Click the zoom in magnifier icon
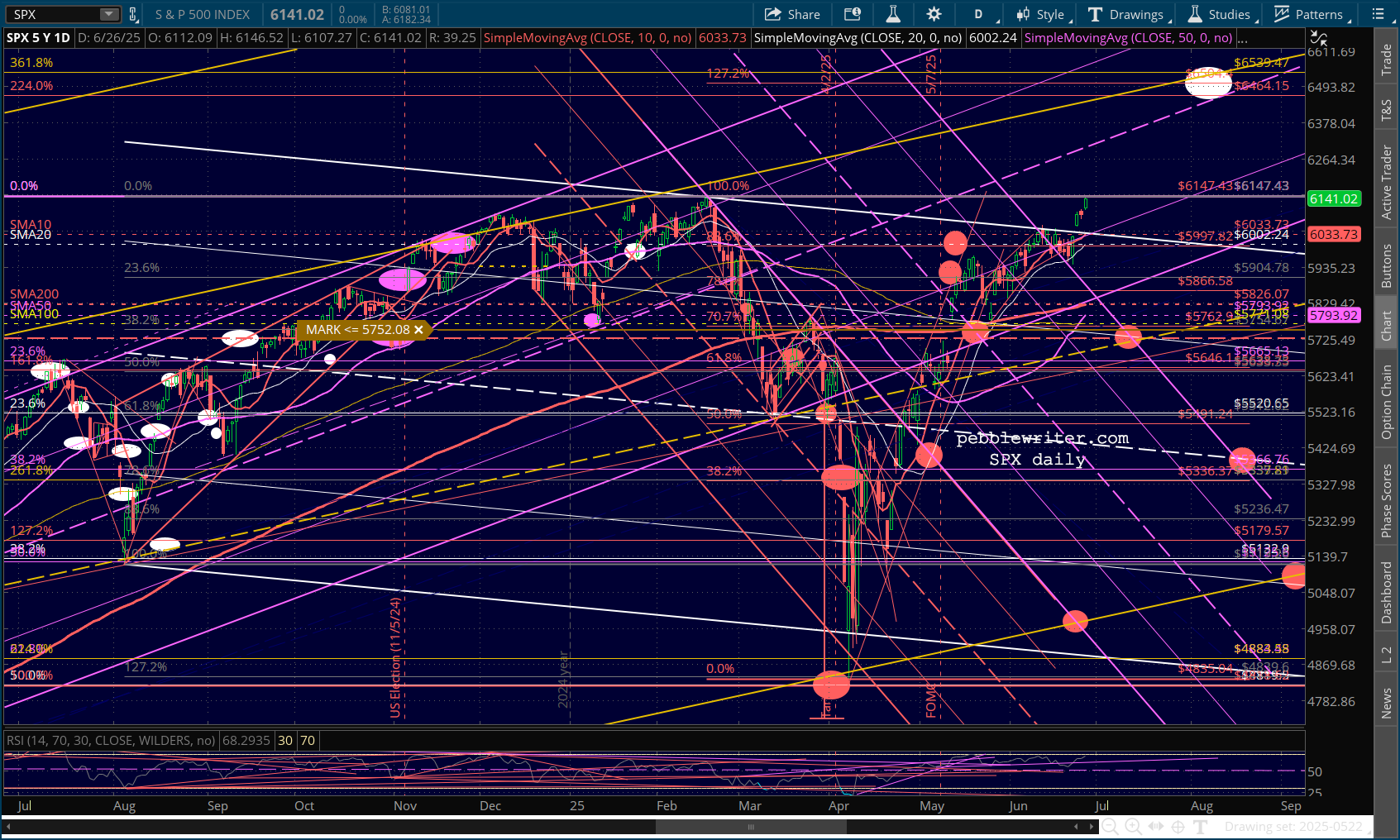This screenshot has width=1400, height=840. [x=1133, y=826]
